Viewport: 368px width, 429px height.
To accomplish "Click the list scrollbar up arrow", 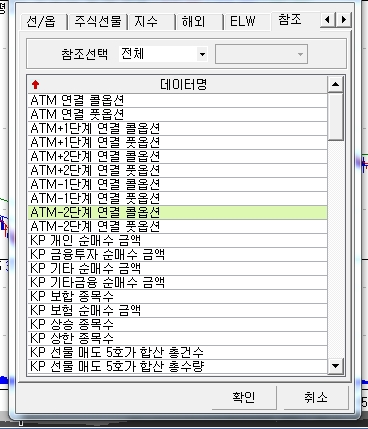I will (335, 85).
